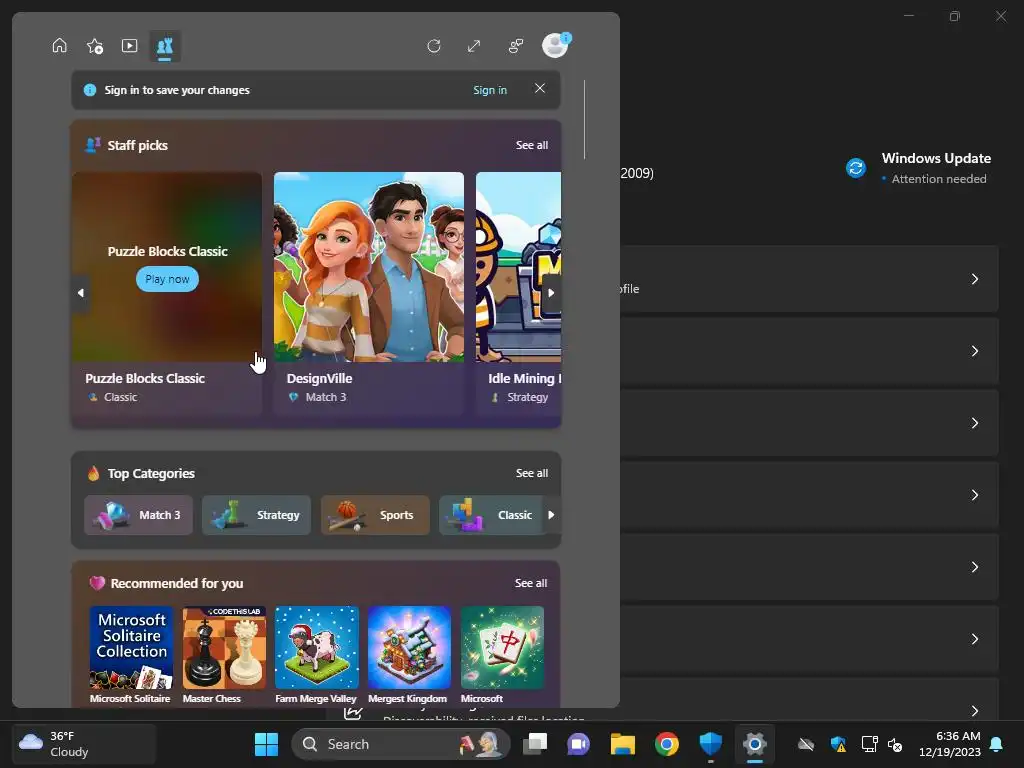Open the widget settings sharing icon

coord(516,46)
